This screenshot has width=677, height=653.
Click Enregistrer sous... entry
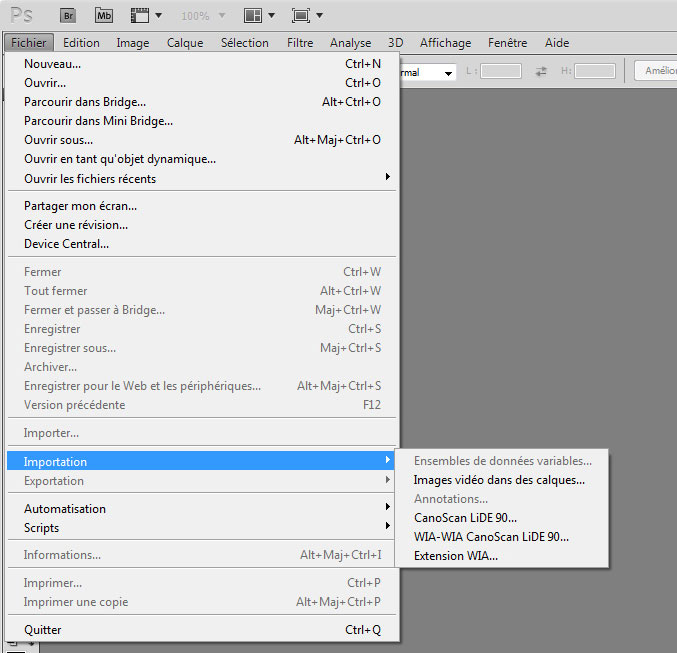click(202, 348)
